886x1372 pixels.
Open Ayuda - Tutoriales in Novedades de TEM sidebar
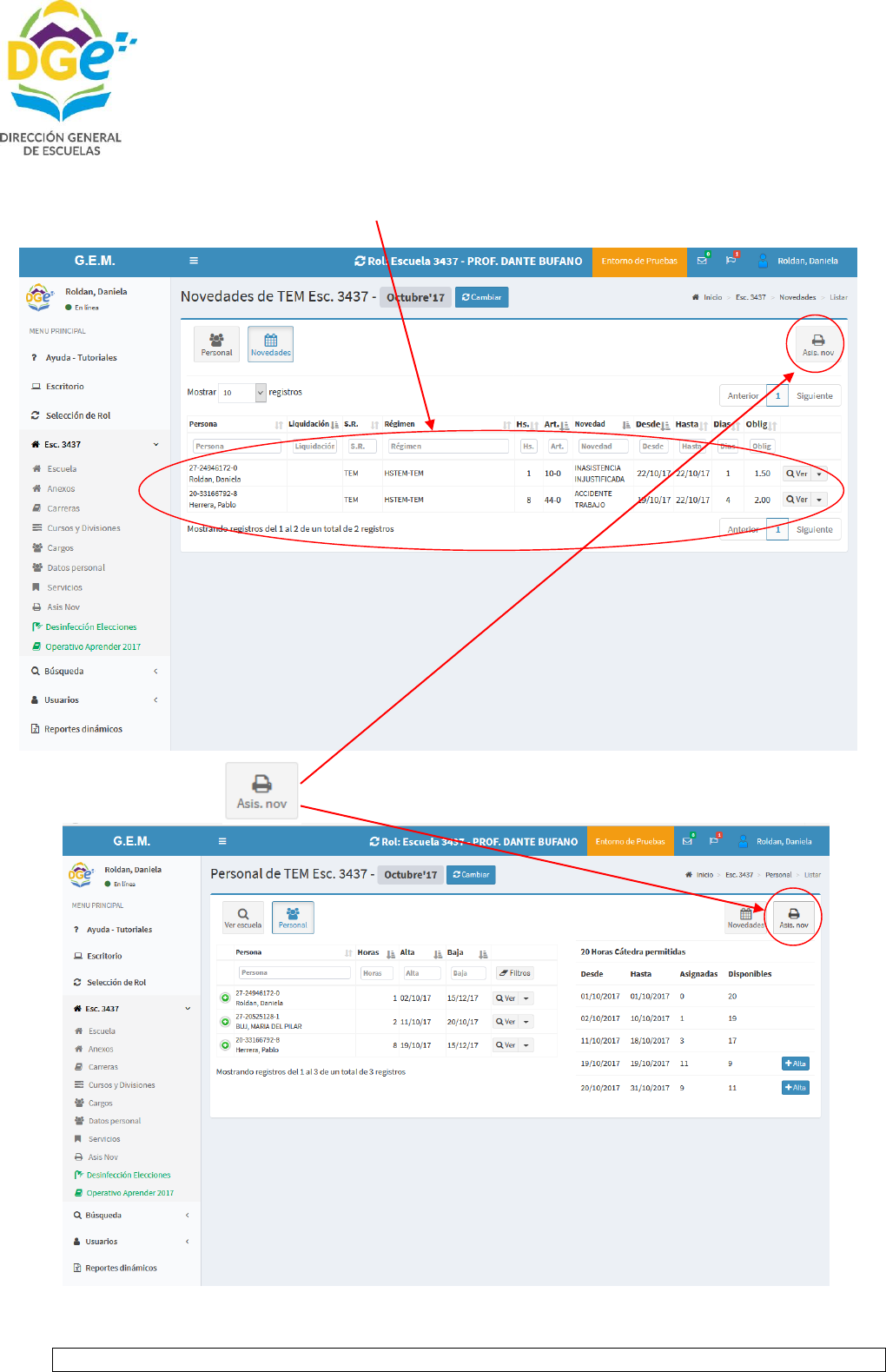coord(81,358)
